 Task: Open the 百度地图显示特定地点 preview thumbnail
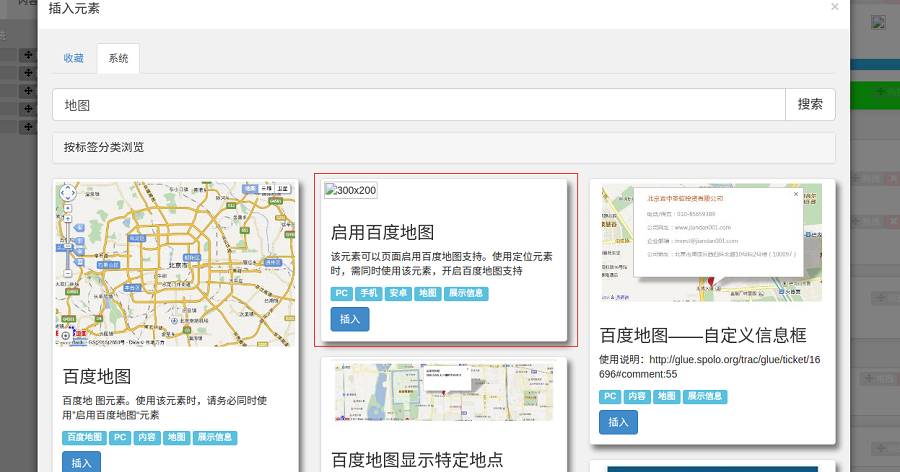pyautogui.click(x=445, y=392)
